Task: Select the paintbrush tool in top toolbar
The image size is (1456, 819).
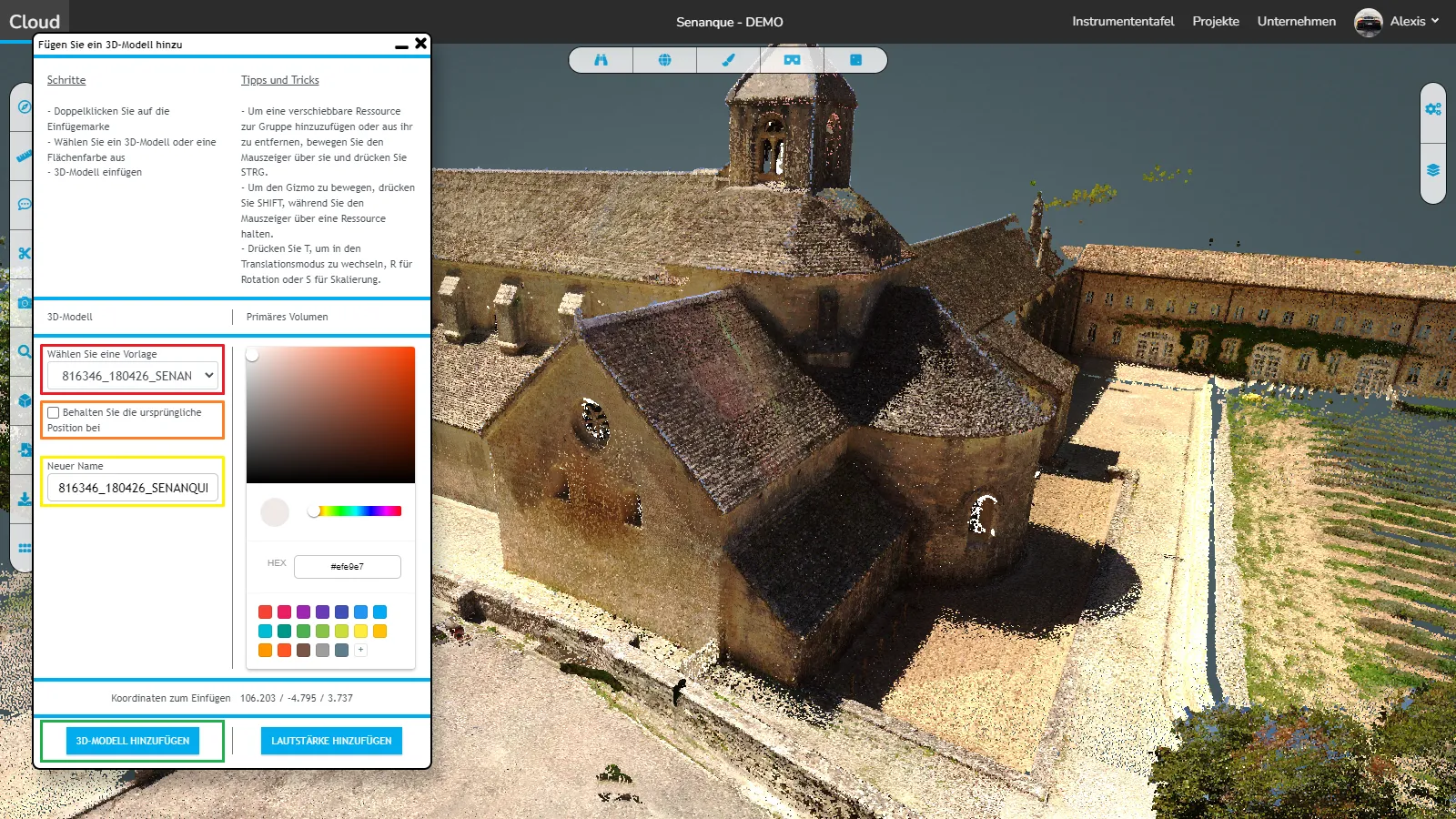Action: pos(728,60)
